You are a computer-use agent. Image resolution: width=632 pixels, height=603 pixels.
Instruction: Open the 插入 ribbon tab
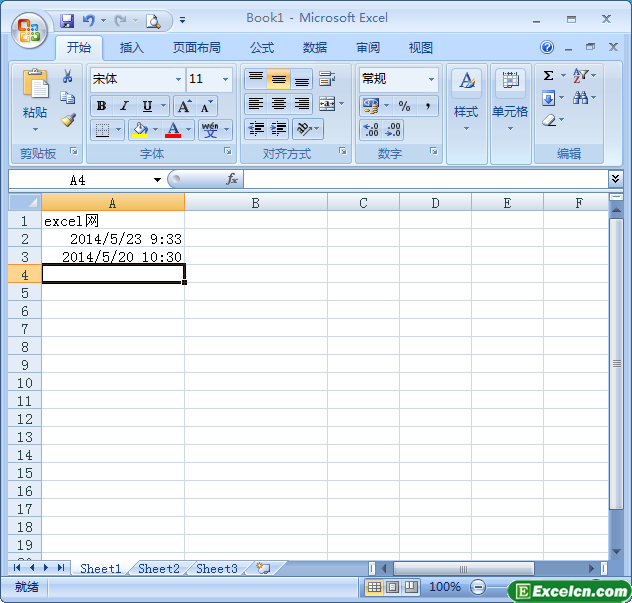click(132, 48)
